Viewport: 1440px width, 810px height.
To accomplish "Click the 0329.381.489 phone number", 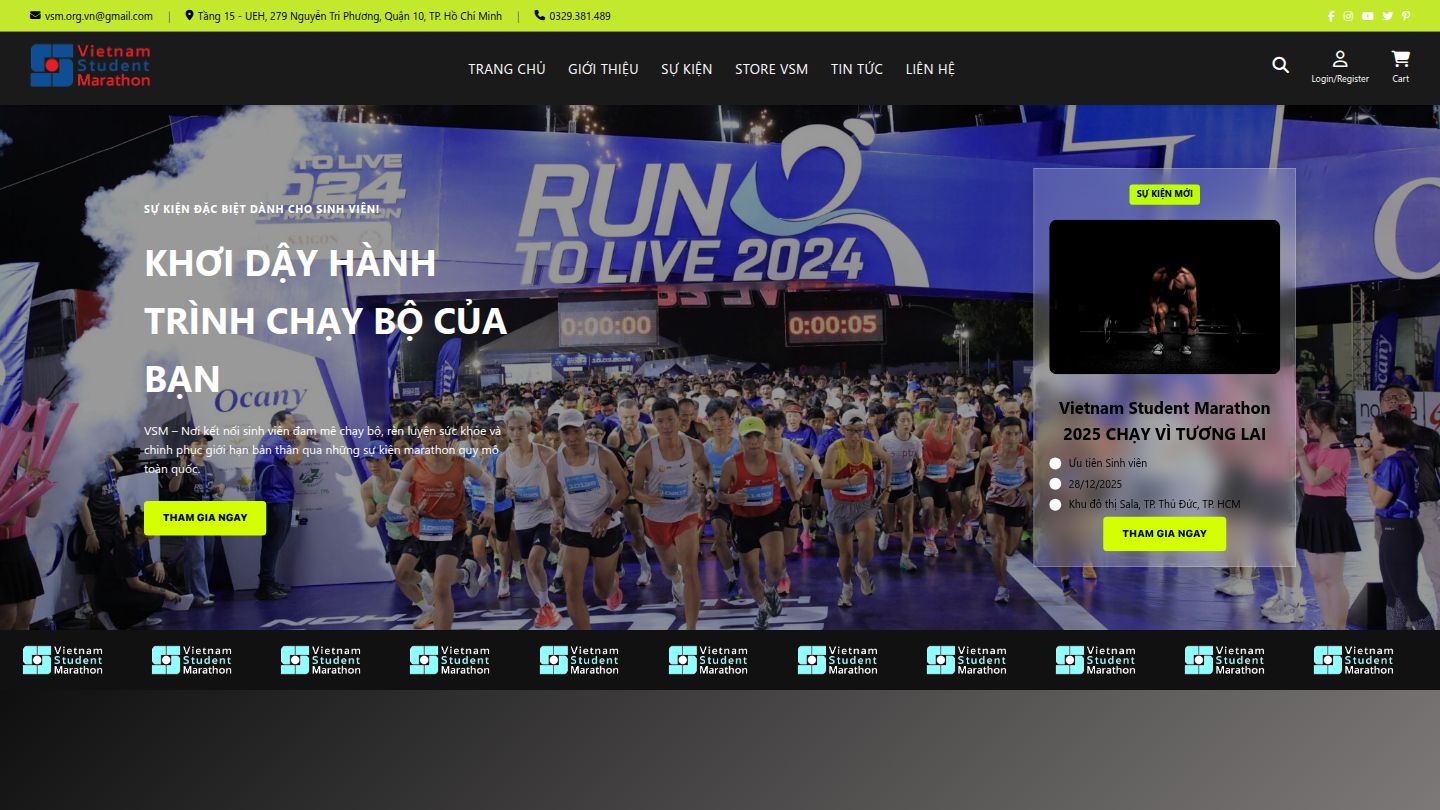I will [x=580, y=16].
